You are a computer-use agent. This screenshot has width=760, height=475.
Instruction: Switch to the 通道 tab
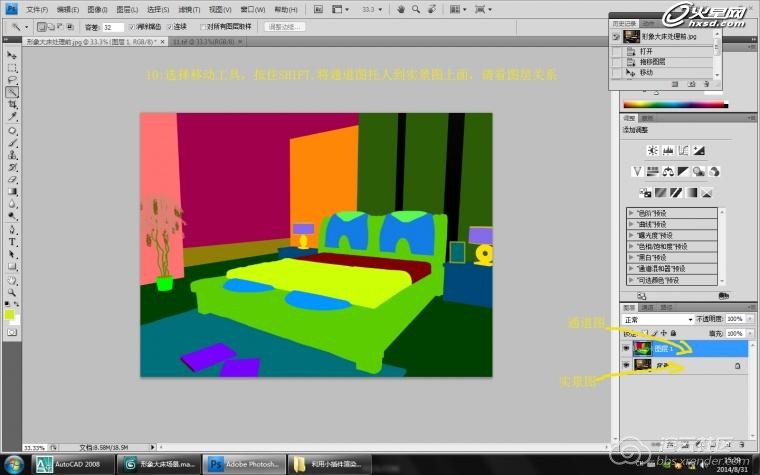pyautogui.click(x=648, y=307)
